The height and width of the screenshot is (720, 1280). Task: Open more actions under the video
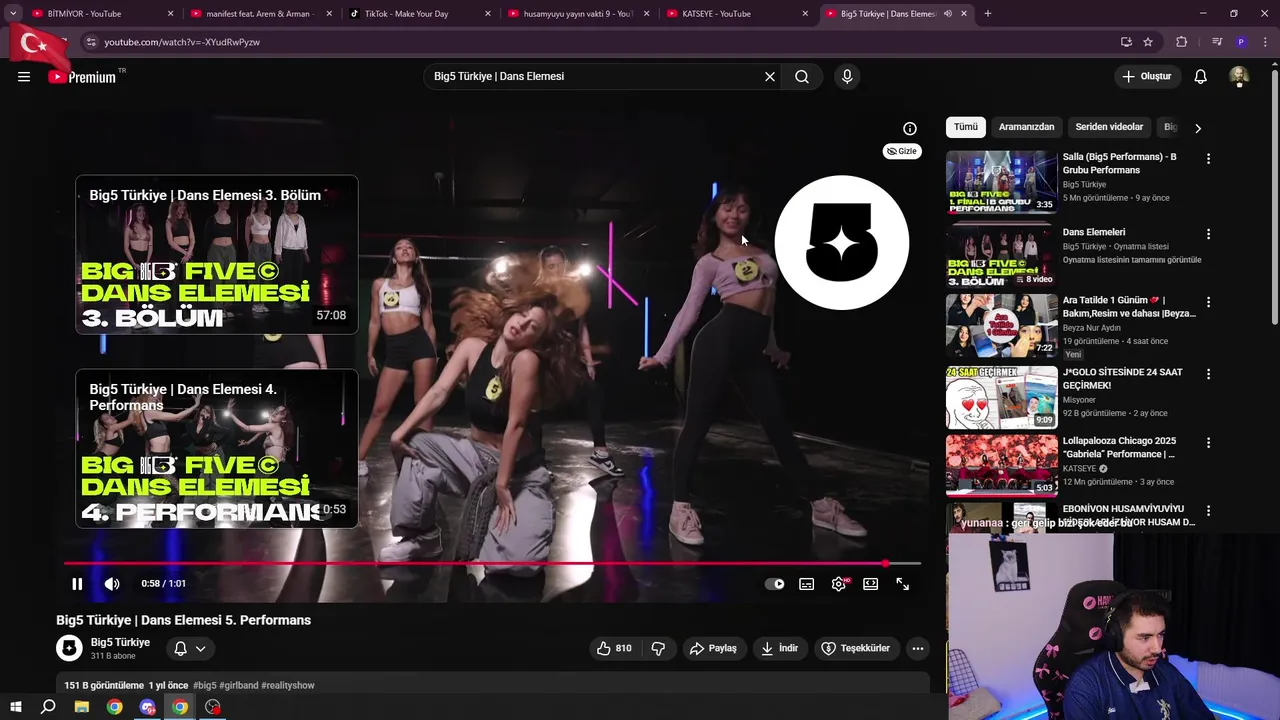(x=918, y=648)
